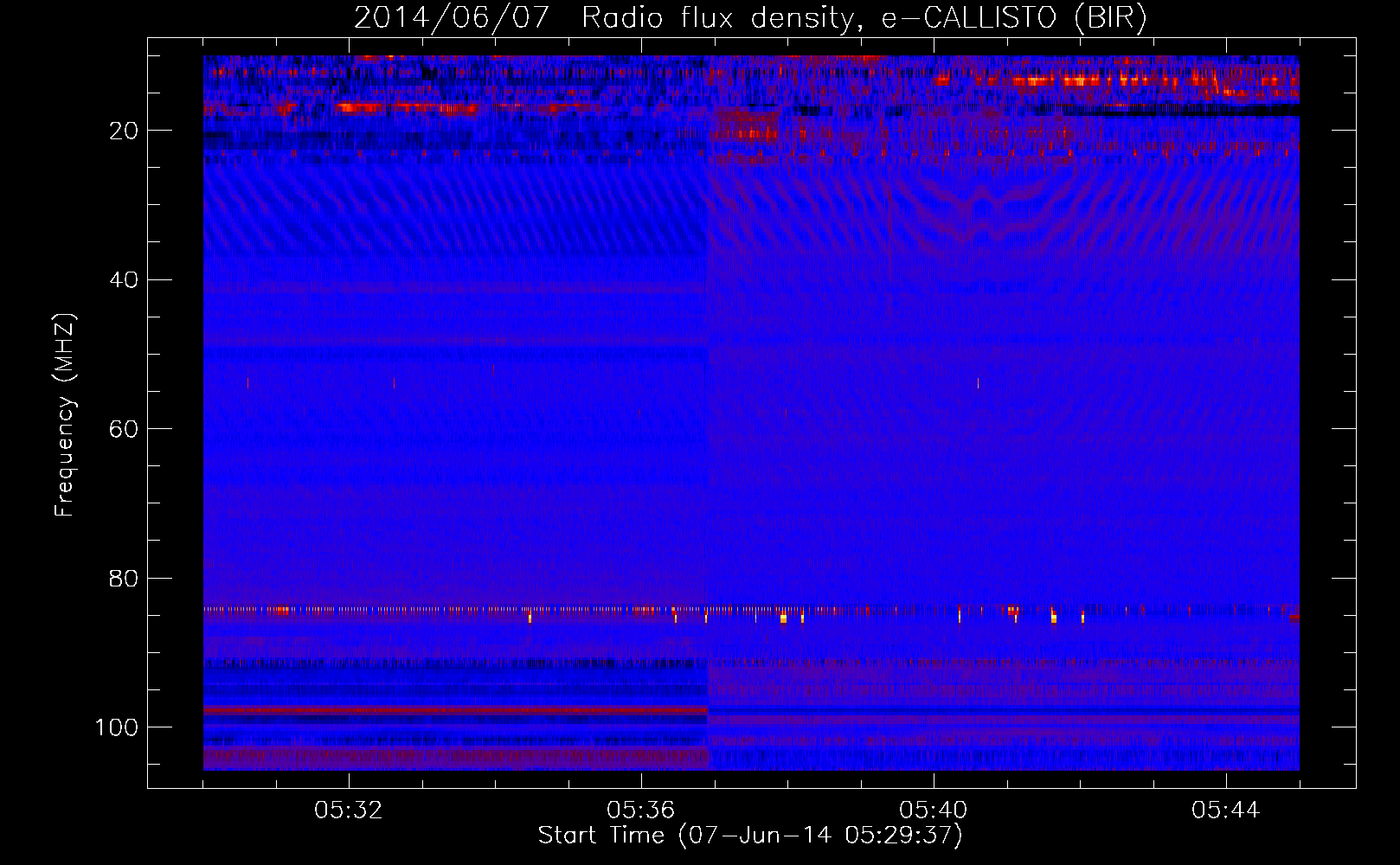Click the 'Start Time (07-Jun-14 05:29:37)' axis label
The width and height of the screenshot is (1400, 865).
pyautogui.click(x=750, y=836)
